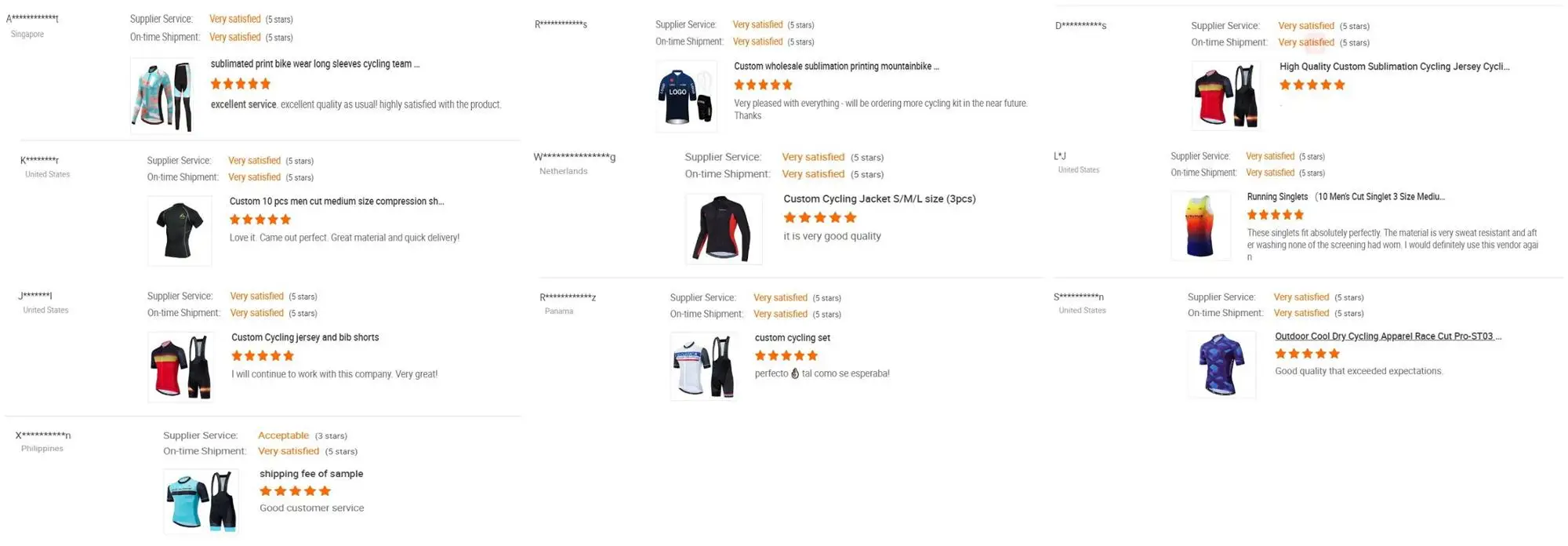Image resolution: width=1568 pixels, height=546 pixels.
Task: Open the black and red cycling jacket image
Action: click(x=724, y=229)
